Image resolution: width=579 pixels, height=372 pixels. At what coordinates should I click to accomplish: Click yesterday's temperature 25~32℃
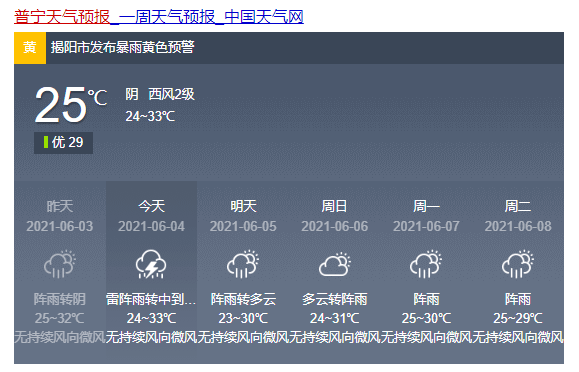[60, 318]
